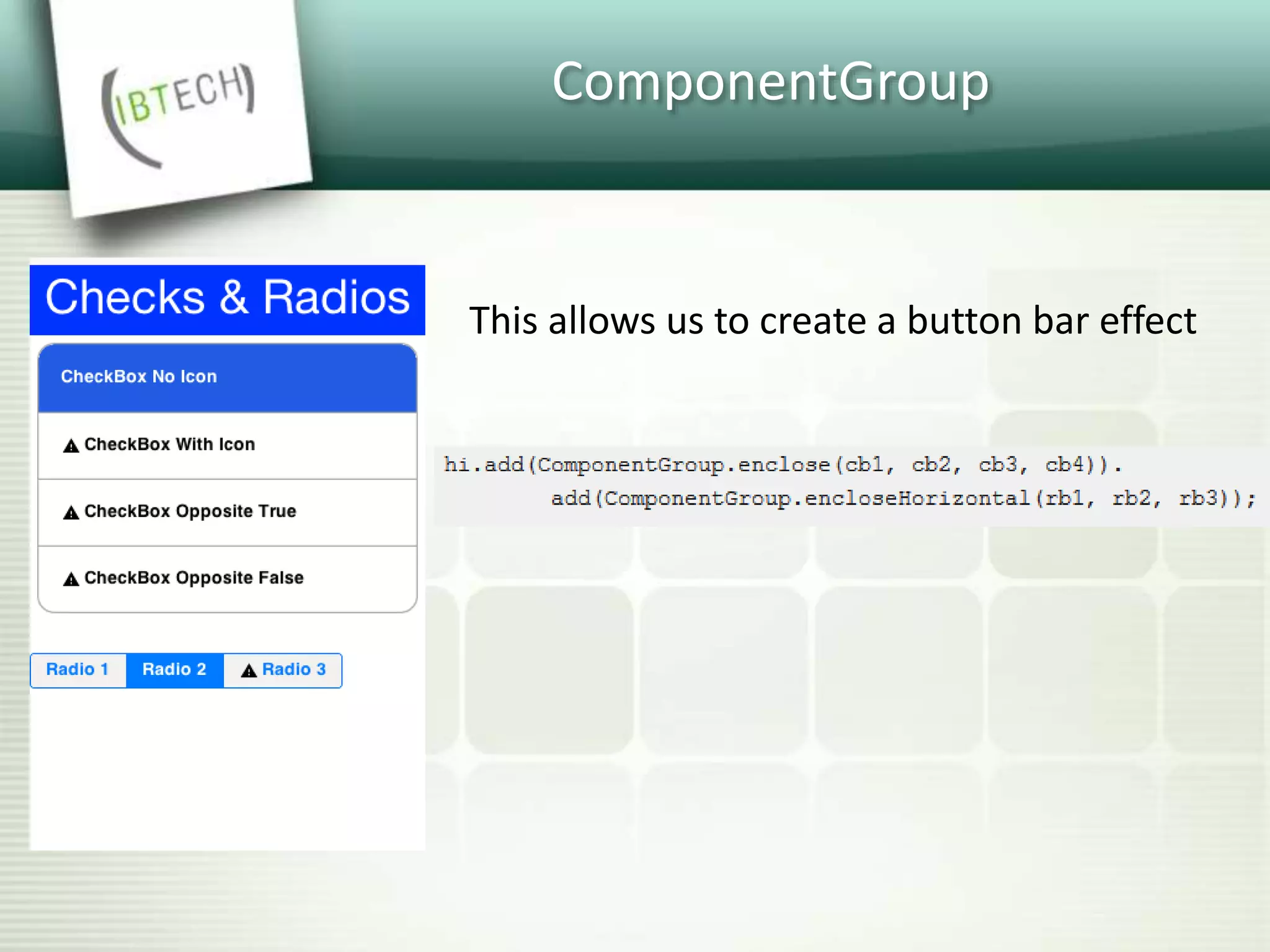Toggle CheckBox Opposite False row
The image size is (1270, 952).
tap(227, 579)
